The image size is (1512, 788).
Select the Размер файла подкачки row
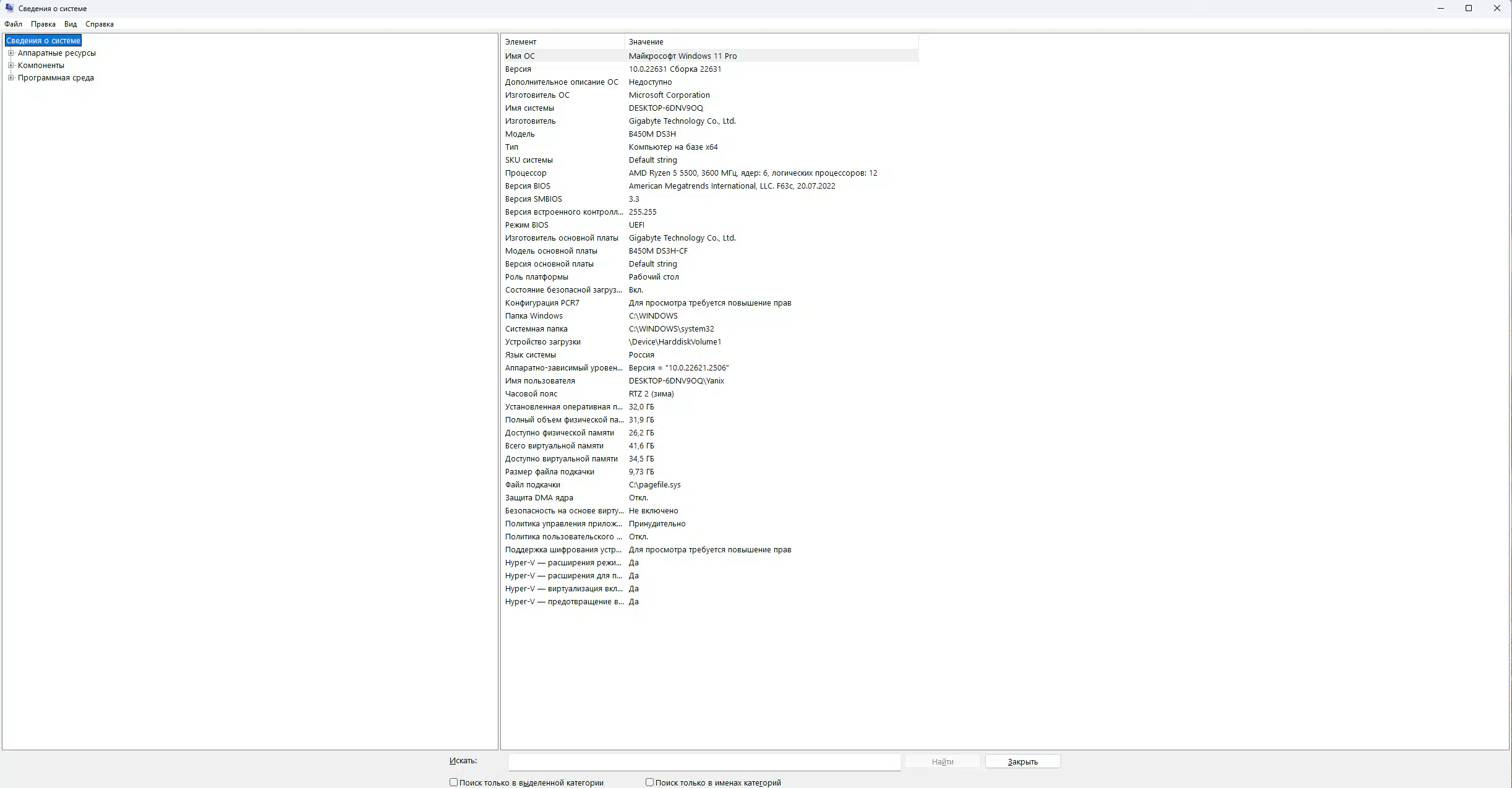click(710, 471)
